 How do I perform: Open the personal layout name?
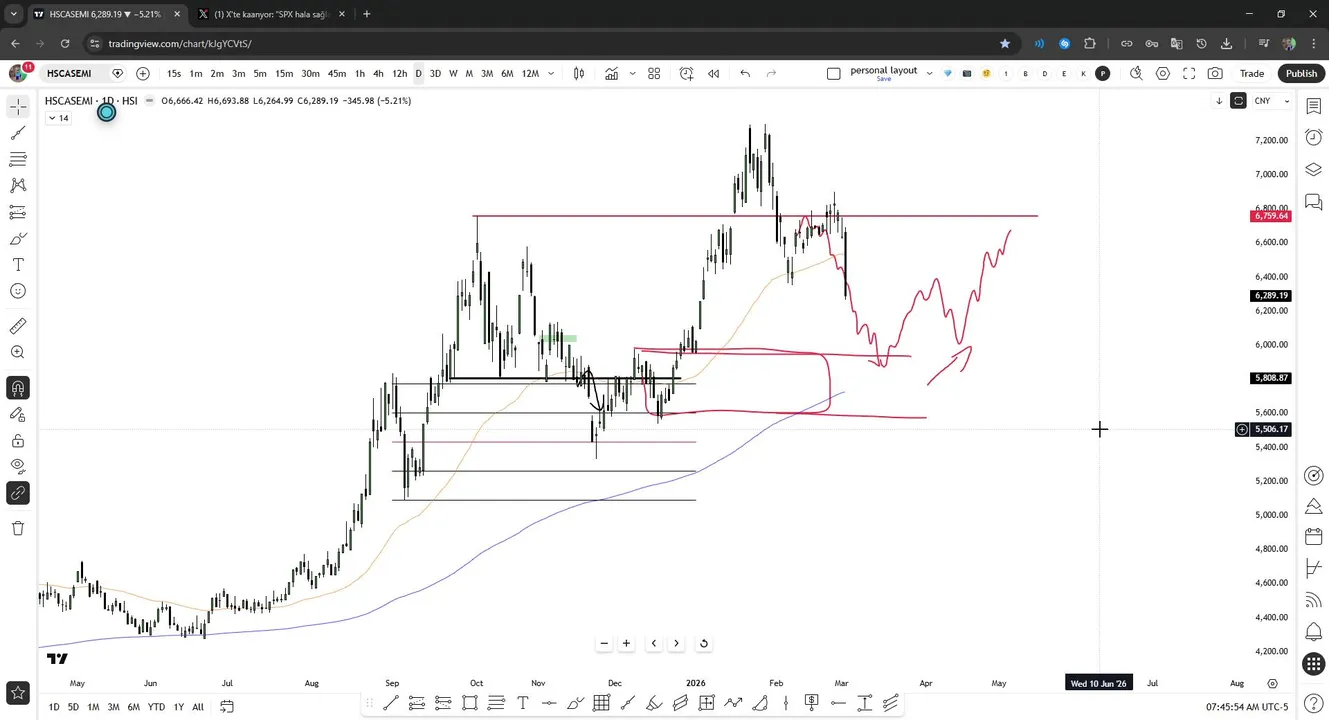[x=883, y=73]
